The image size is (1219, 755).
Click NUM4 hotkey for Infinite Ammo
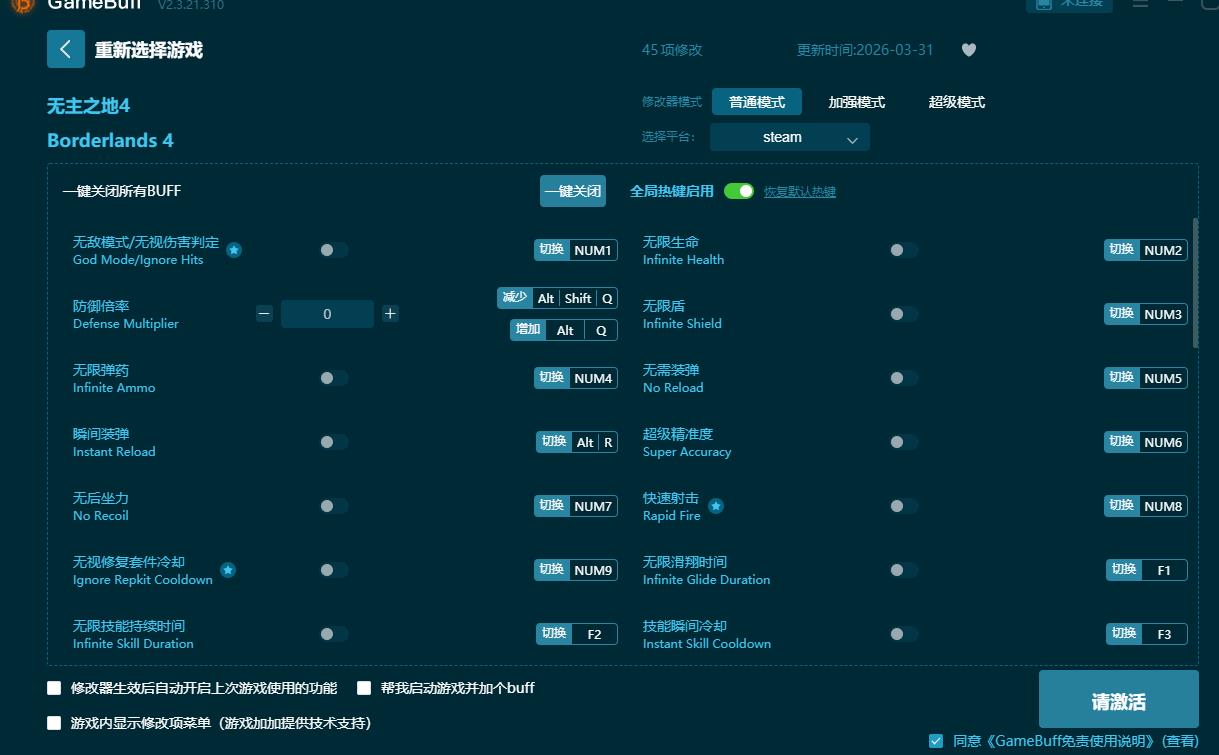pos(576,378)
